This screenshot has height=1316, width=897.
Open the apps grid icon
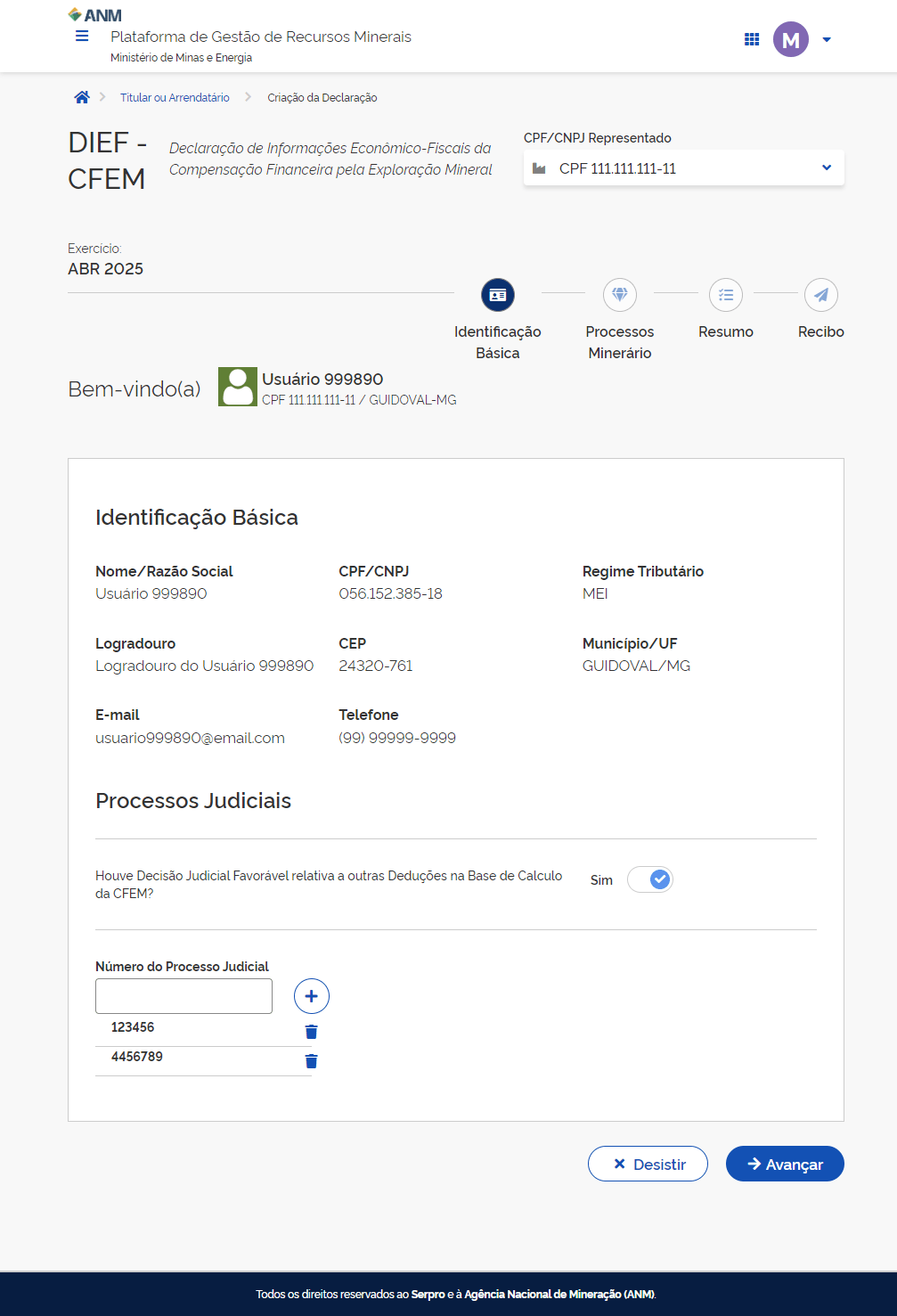(x=752, y=39)
